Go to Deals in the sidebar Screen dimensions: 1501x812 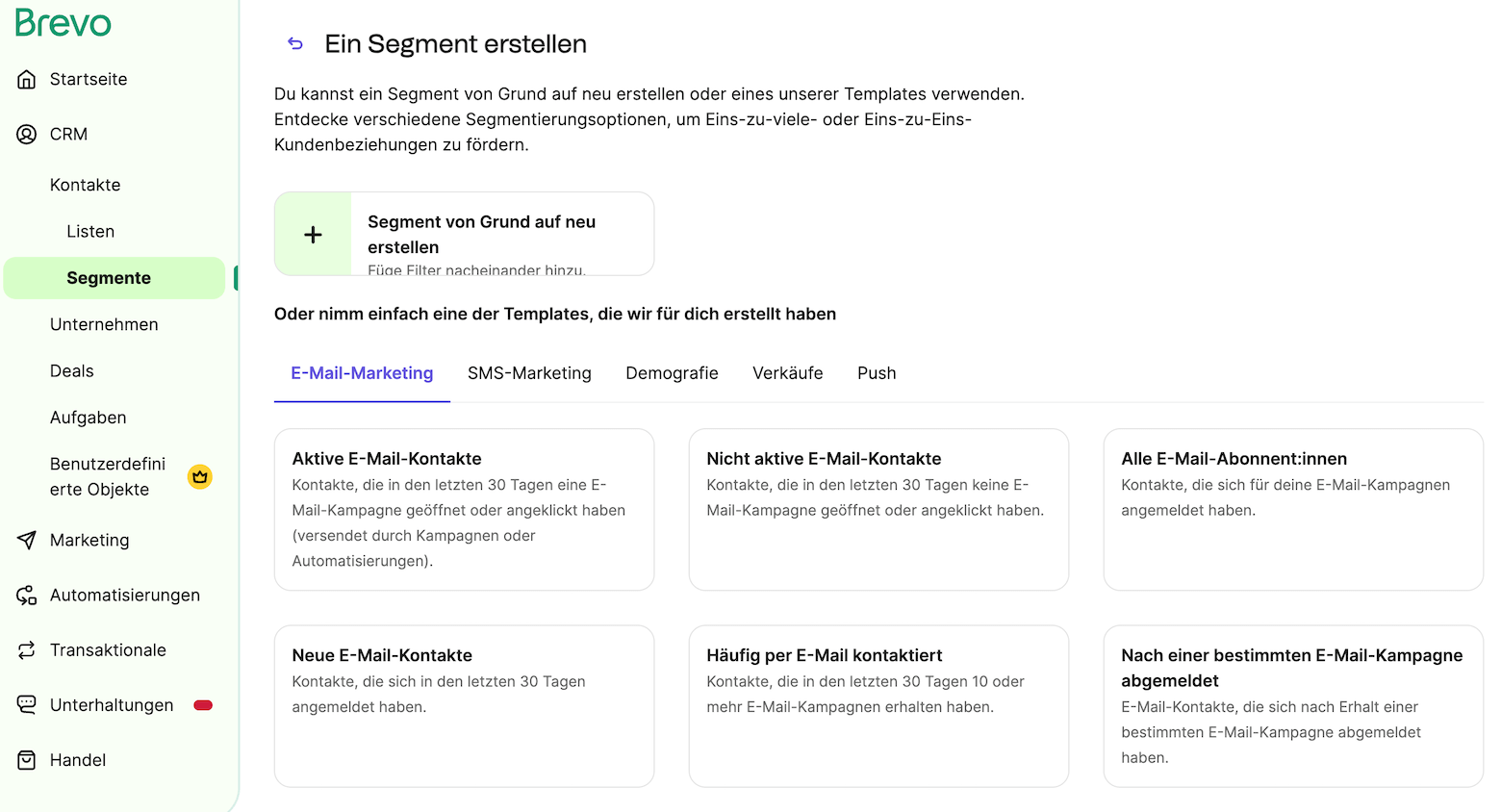click(x=72, y=371)
